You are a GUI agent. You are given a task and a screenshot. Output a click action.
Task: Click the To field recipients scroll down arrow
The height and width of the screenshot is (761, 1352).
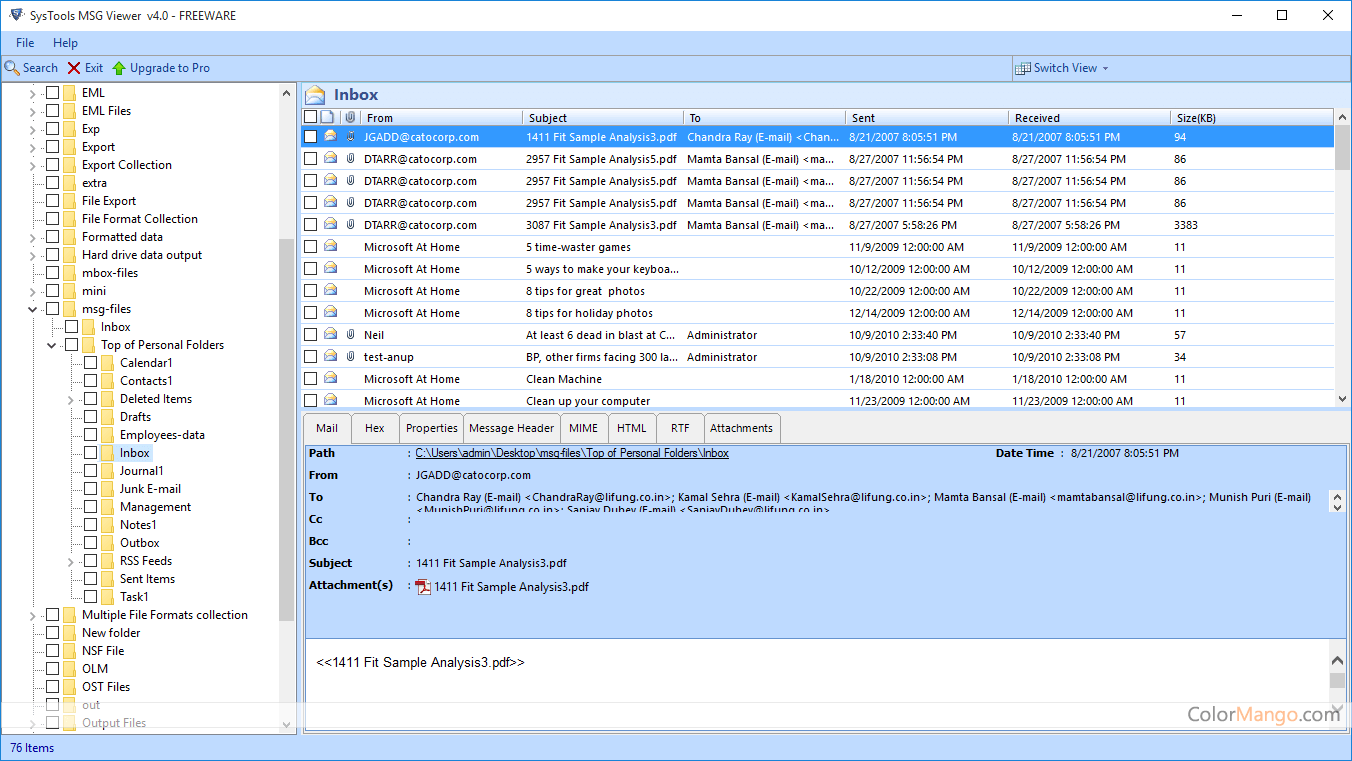[1338, 507]
